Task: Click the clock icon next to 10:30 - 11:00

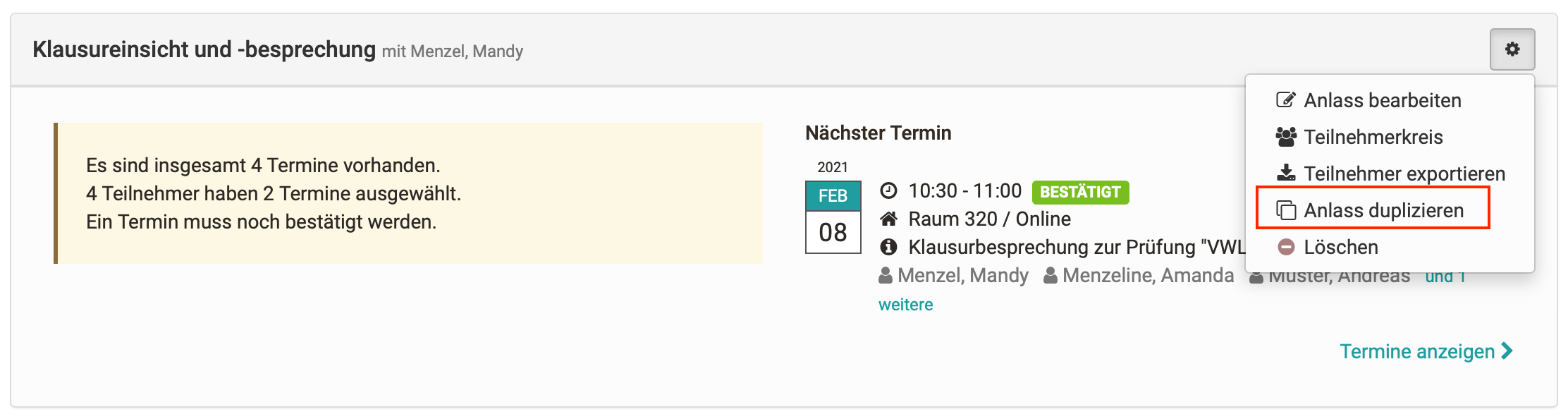Action: [x=888, y=190]
